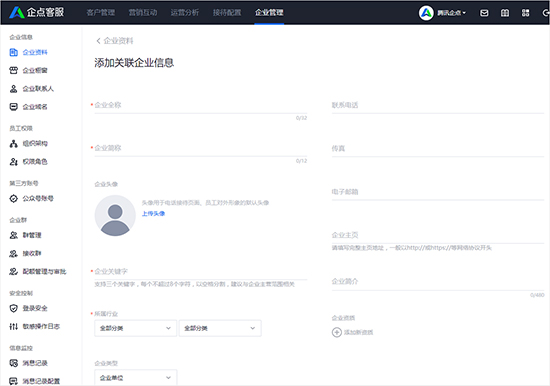Click the back chevron before 企业资料
The image size is (550, 386).
pyautogui.click(x=98, y=41)
